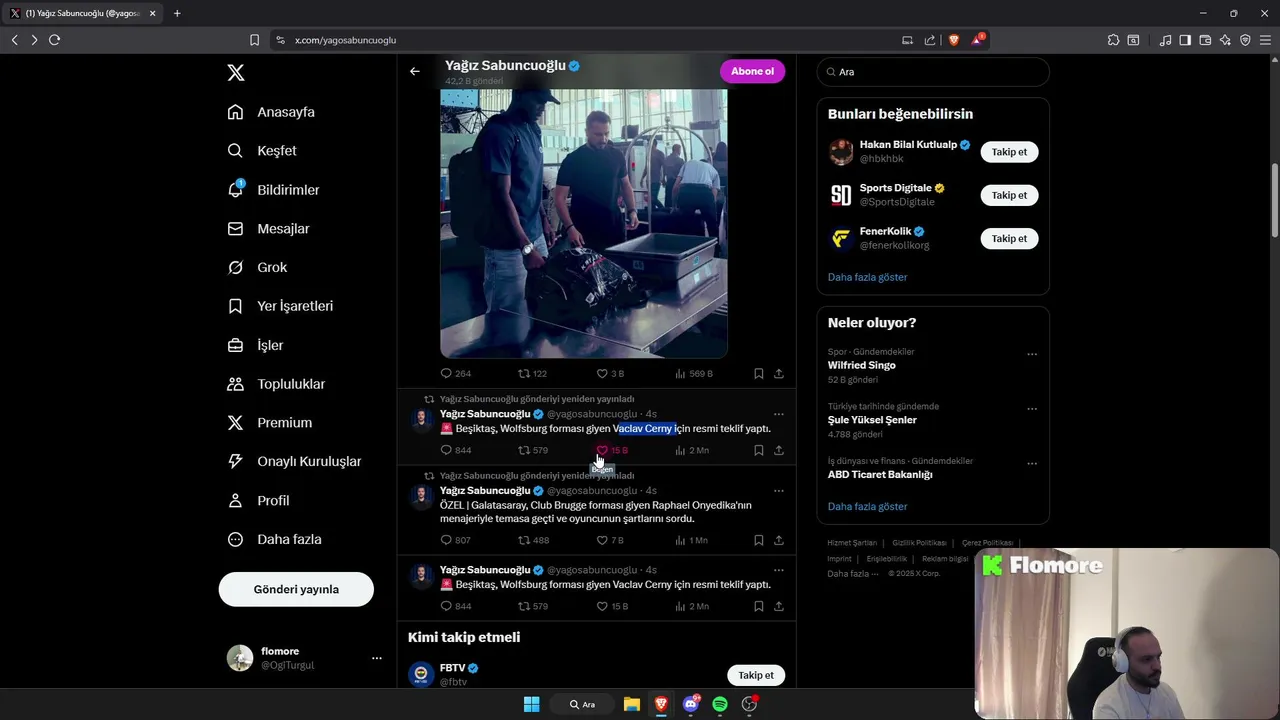Open Şule Yüksel Şenler trend

pyautogui.click(x=872, y=420)
